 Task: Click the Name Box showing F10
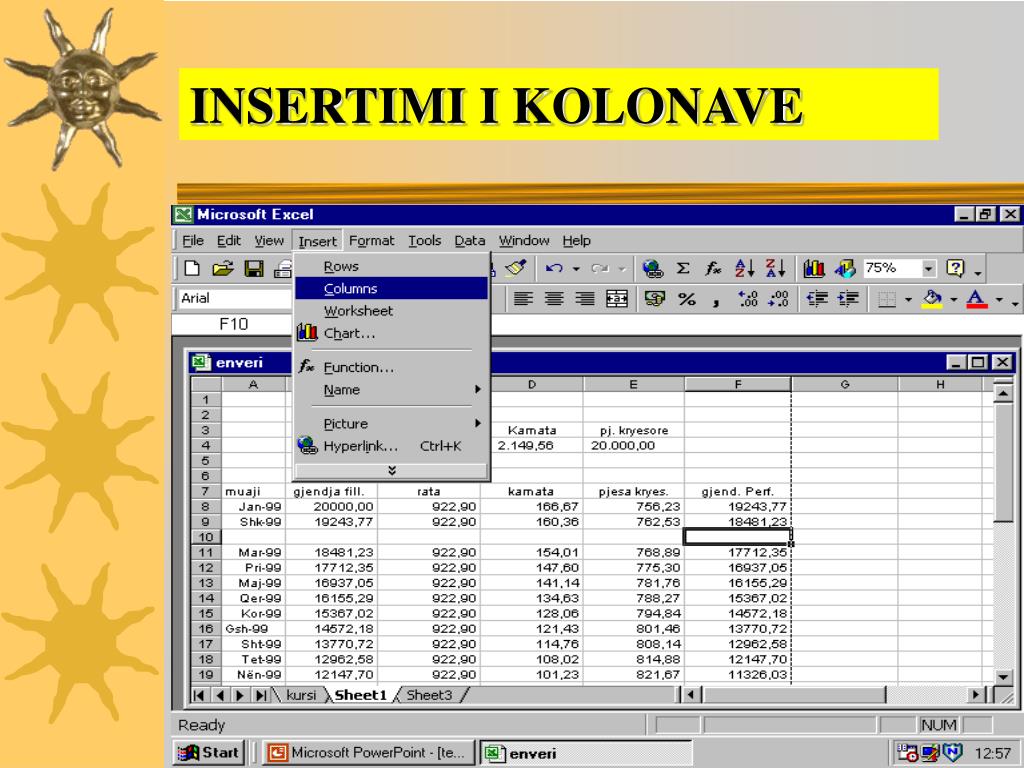pos(233,324)
